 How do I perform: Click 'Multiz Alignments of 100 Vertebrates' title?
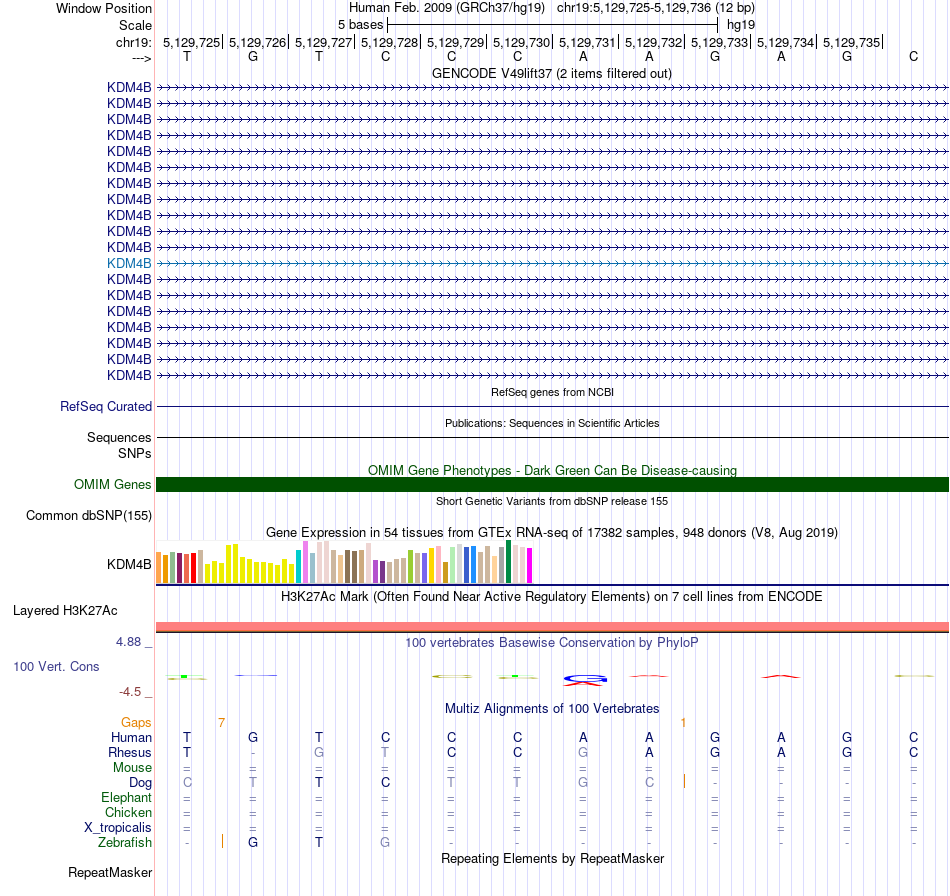click(552, 708)
